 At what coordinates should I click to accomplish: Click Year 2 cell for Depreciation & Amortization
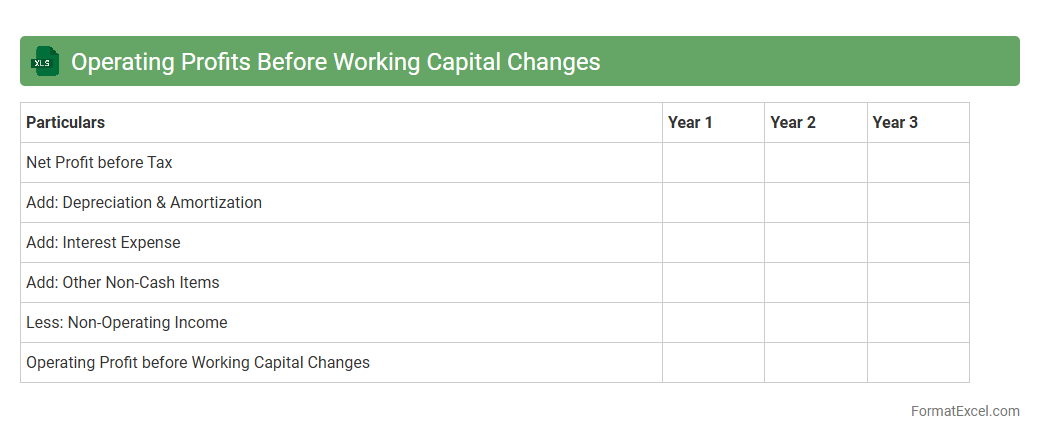pyautogui.click(x=815, y=203)
